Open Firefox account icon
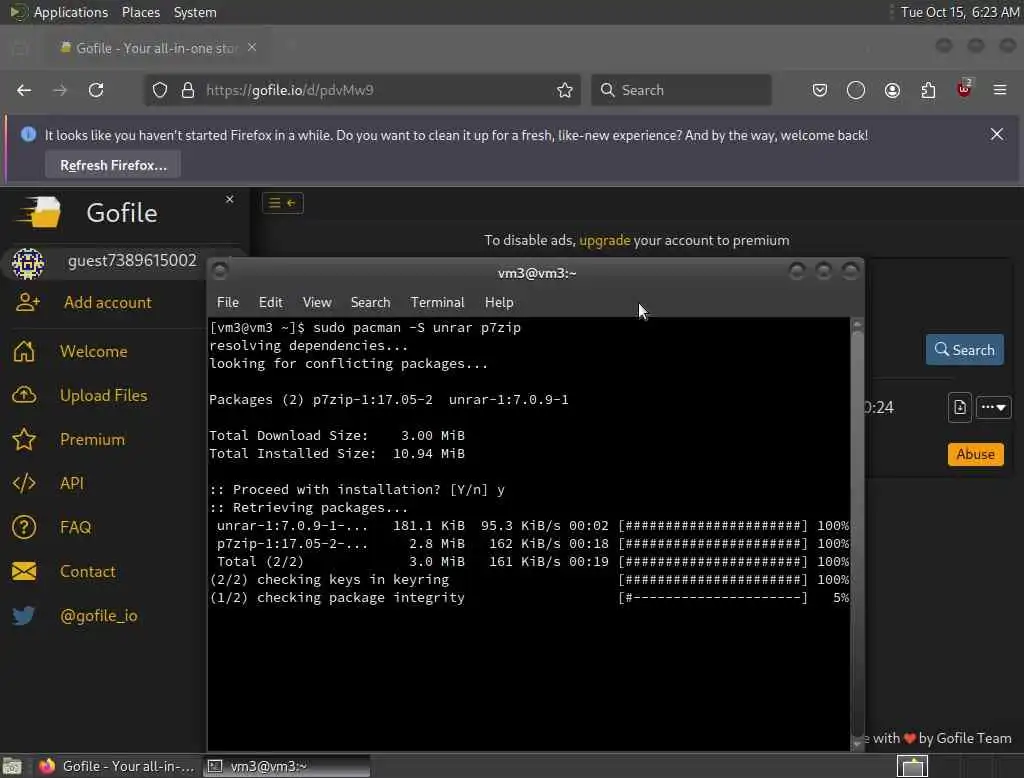The height and width of the screenshot is (778, 1024). [892, 90]
